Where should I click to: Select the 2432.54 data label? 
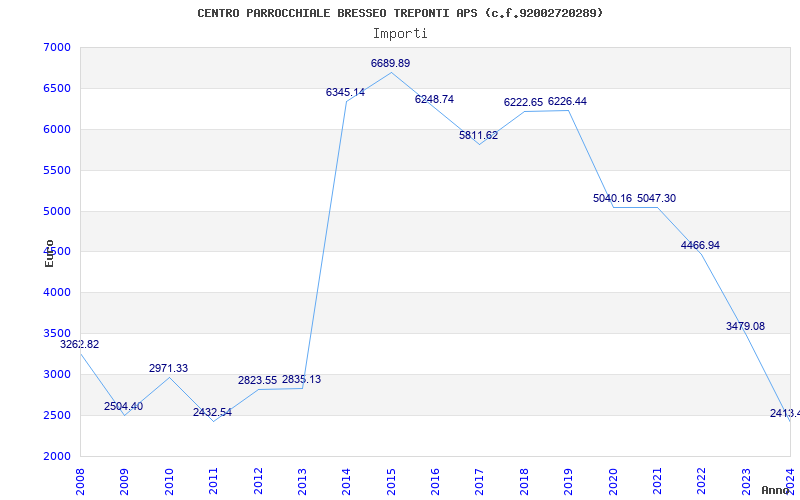(212, 412)
